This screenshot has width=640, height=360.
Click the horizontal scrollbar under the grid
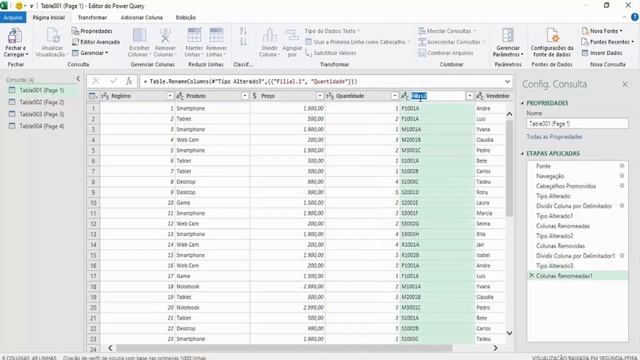click(x=284, y=348)
